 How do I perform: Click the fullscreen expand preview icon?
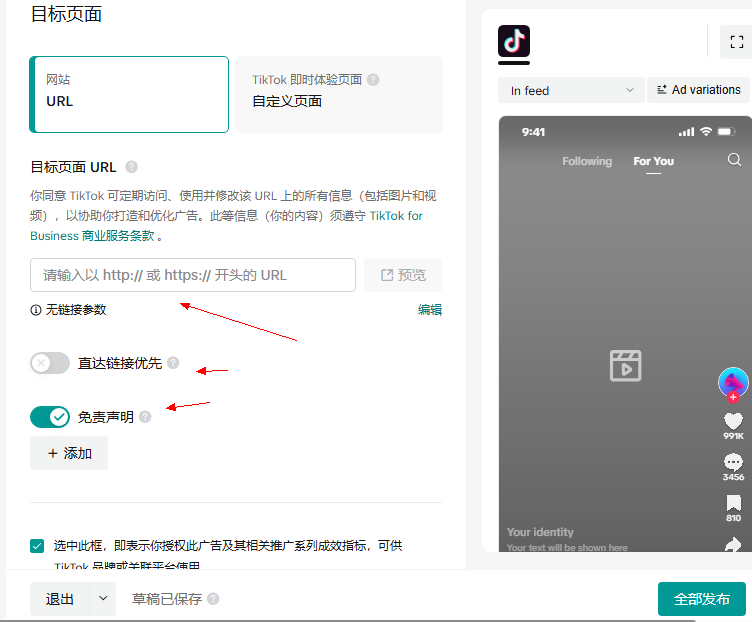click(x=737, y=42)
